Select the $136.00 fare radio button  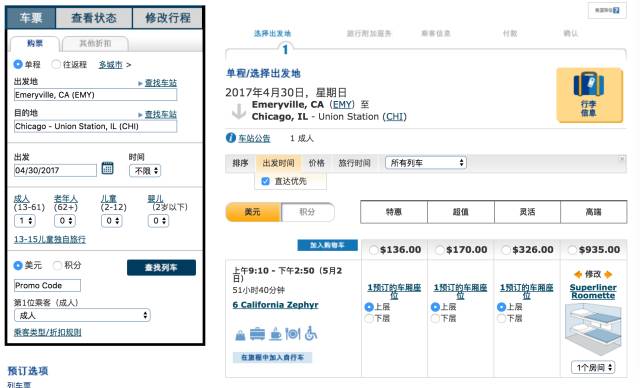tap(373, 250)
